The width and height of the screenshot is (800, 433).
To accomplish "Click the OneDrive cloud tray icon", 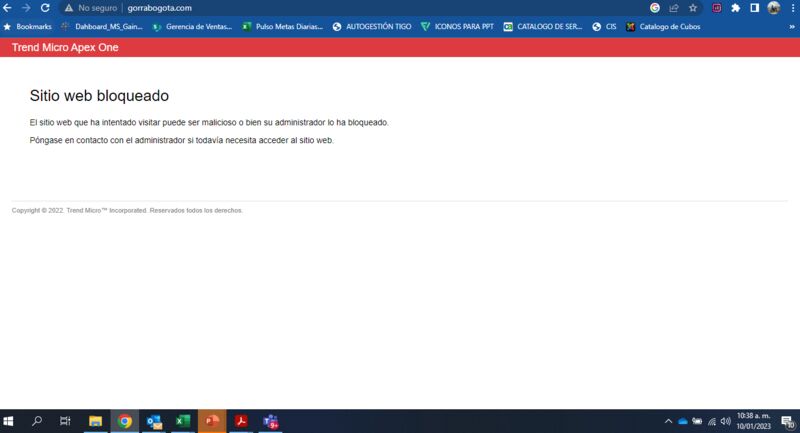I will click(683, 421).
